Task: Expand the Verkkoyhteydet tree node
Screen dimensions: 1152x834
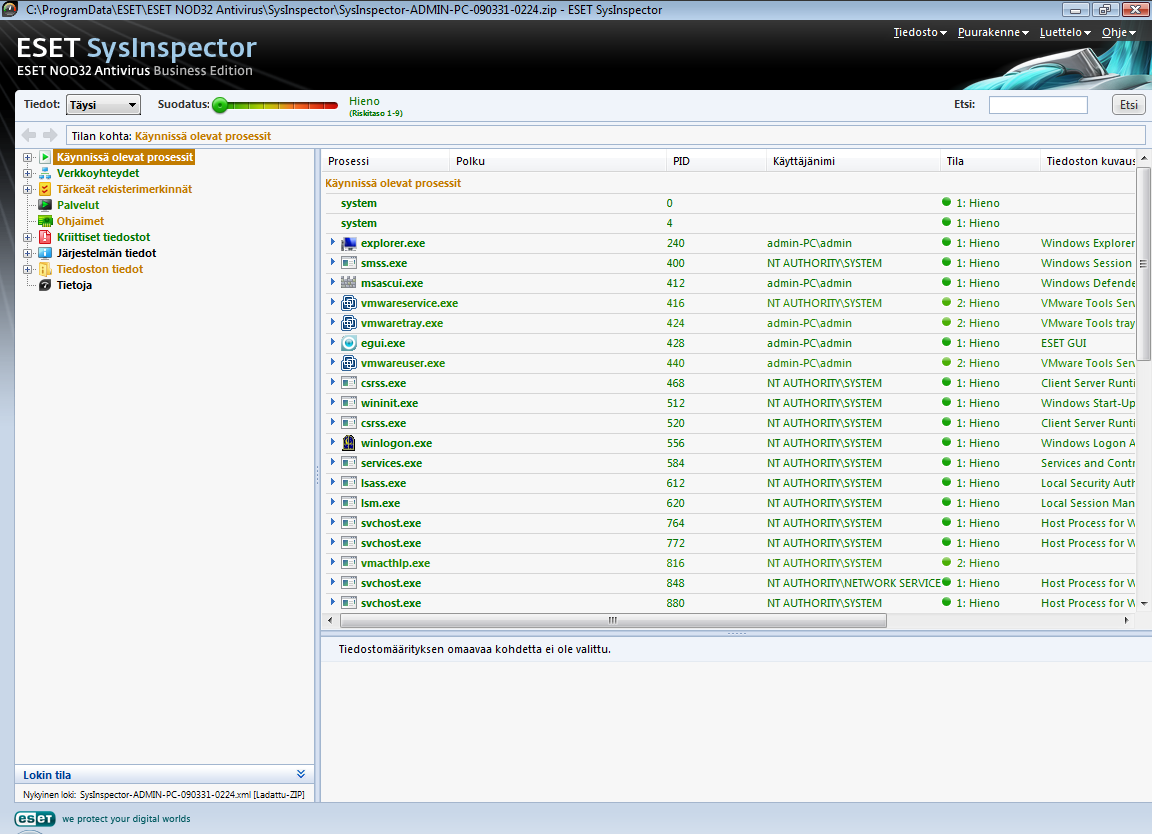Action: point(27,173)
